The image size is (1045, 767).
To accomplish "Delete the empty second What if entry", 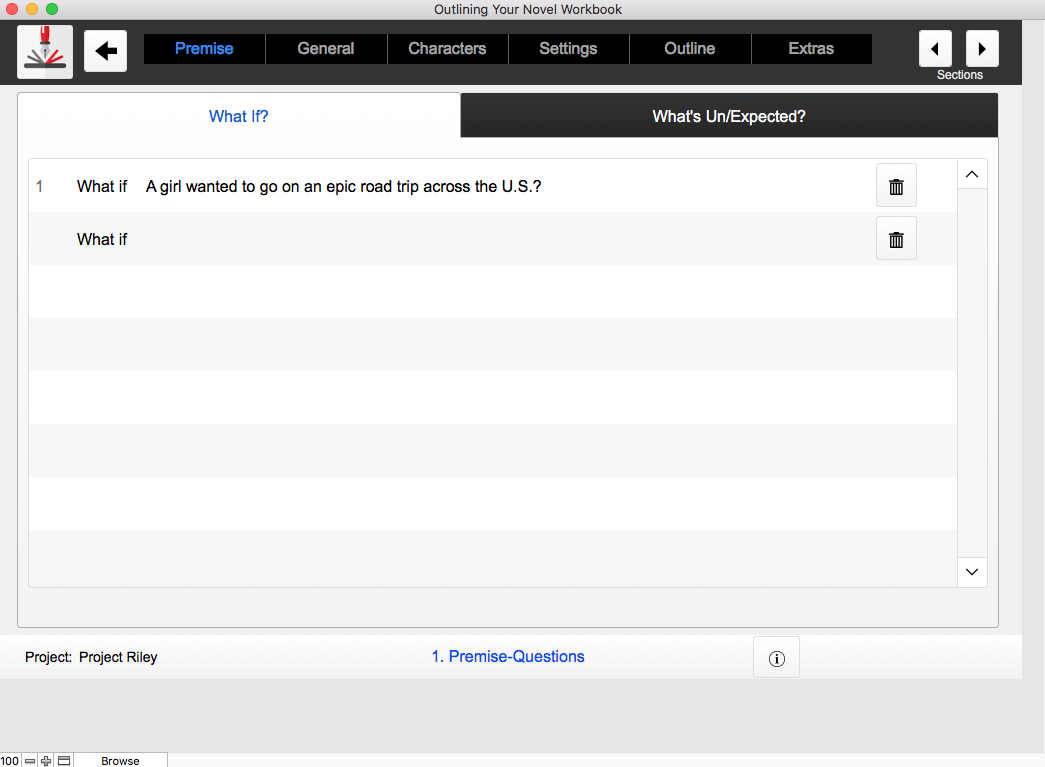I will (x=896, y=239).
